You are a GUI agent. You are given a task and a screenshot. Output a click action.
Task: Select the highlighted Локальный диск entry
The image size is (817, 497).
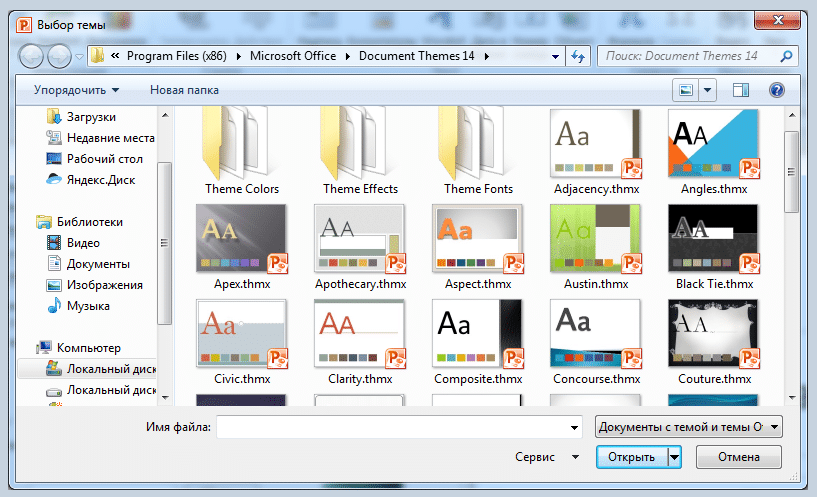pos(88,369)
